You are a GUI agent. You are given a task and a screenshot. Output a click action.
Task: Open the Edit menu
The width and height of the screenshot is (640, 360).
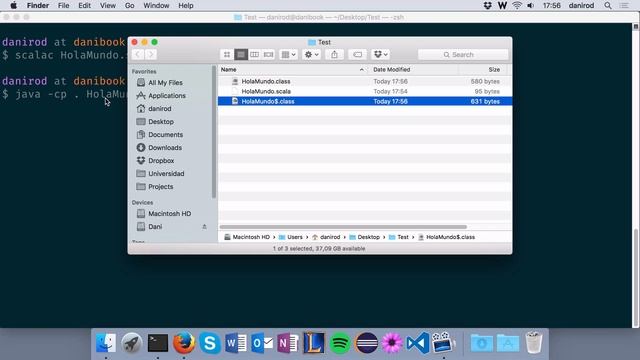84,6
